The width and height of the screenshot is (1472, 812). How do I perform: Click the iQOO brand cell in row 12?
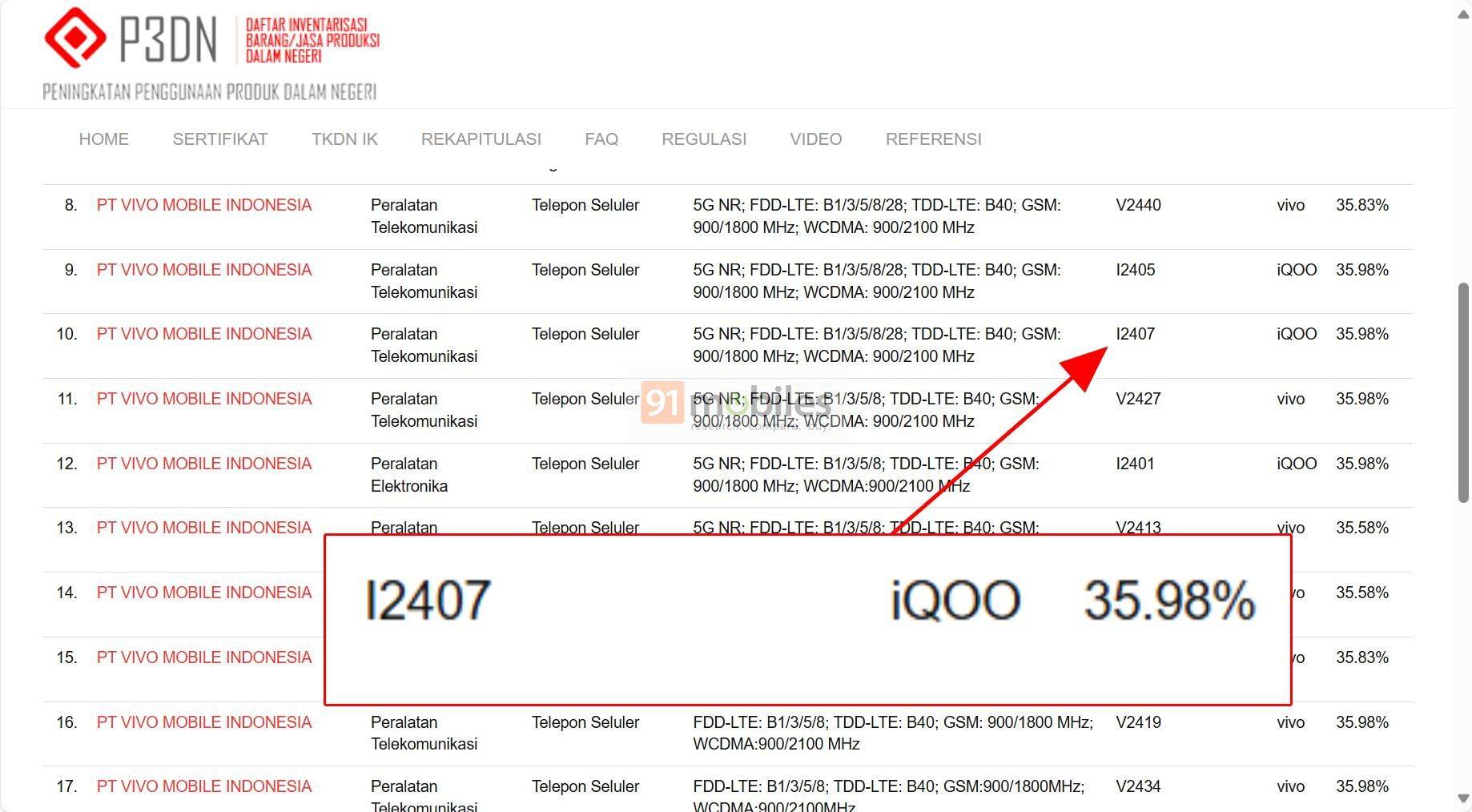1297,464
